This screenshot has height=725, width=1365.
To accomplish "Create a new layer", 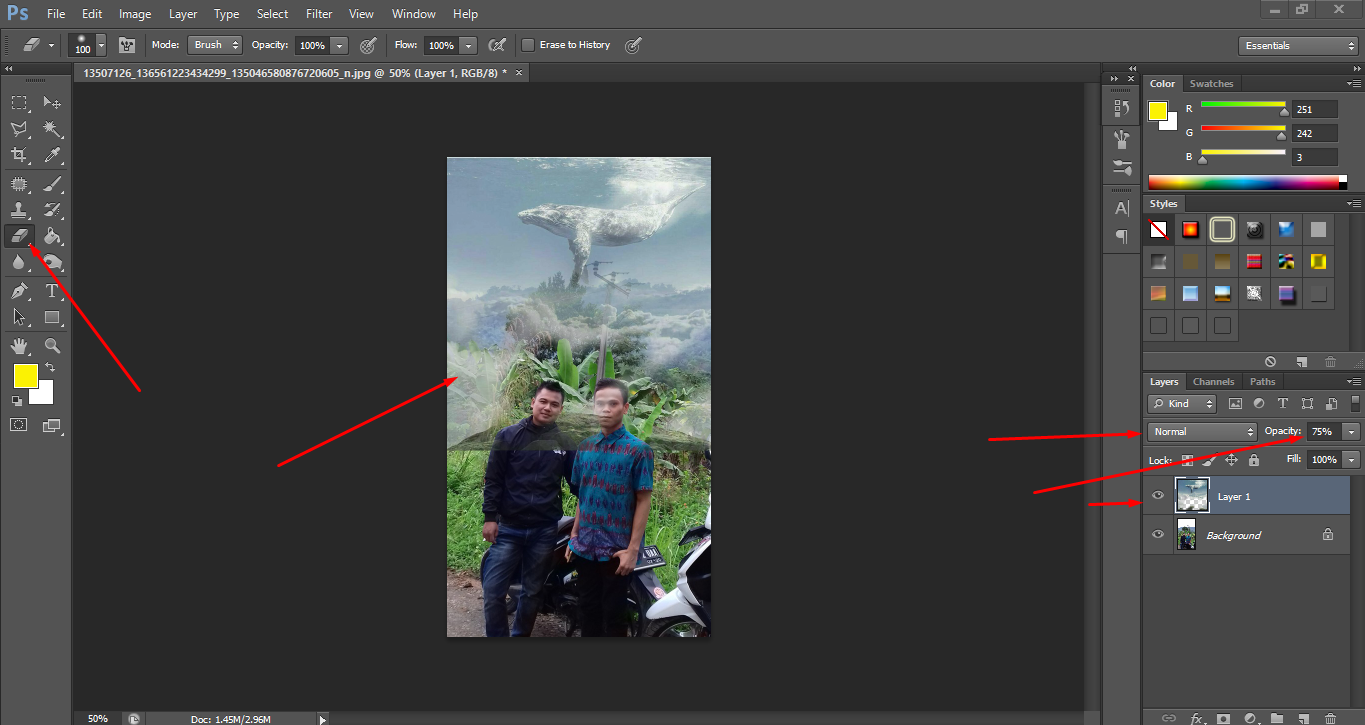I will tap(1303, 718).
